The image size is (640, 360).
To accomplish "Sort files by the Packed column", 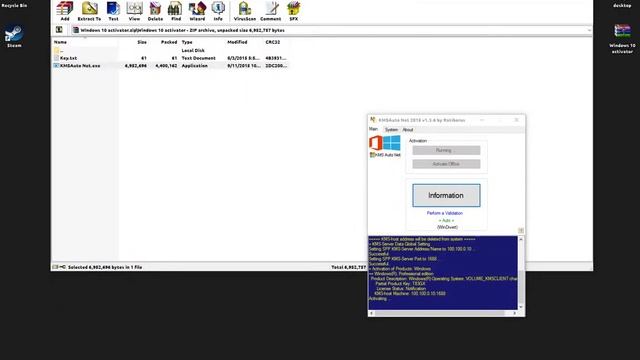I will click(169, 42).
